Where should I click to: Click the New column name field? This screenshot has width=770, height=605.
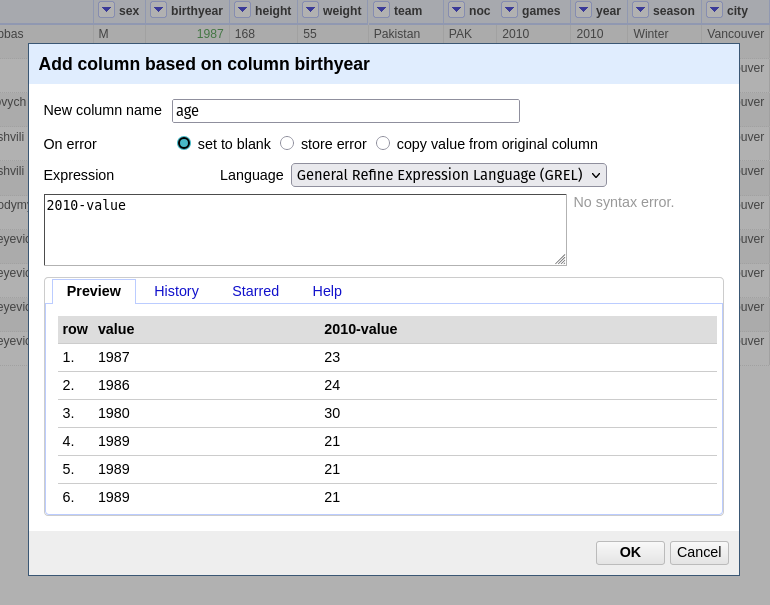(x=346, y=111)
